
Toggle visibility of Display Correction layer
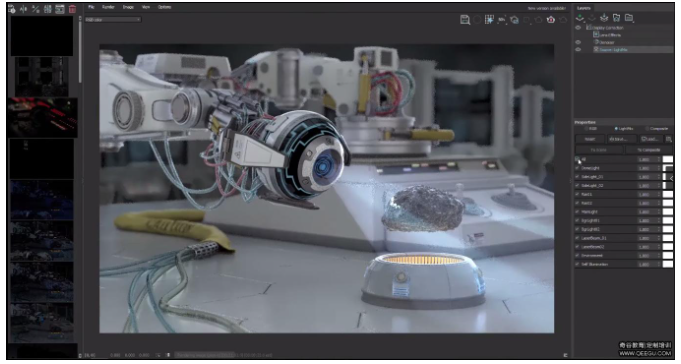point(578,27)
